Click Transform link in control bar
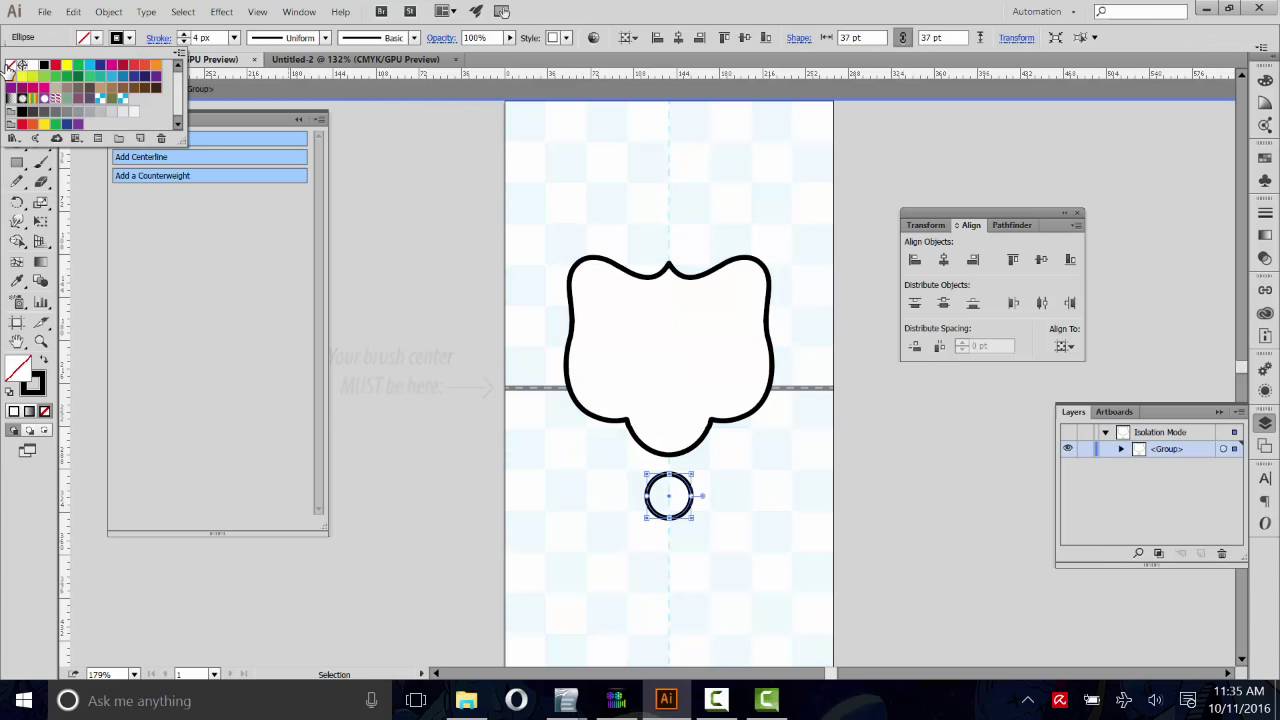 click(1016, 38)
